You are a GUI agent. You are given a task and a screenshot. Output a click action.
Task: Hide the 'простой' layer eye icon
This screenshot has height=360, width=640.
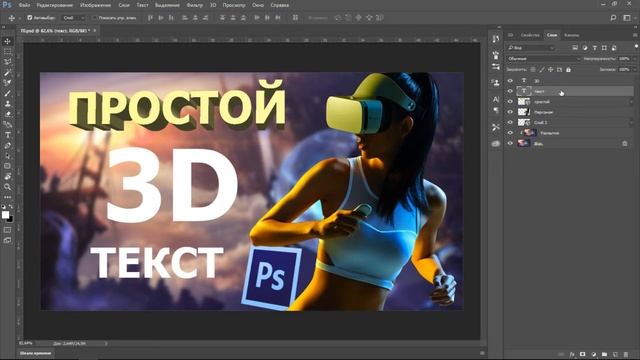(510, 102)
